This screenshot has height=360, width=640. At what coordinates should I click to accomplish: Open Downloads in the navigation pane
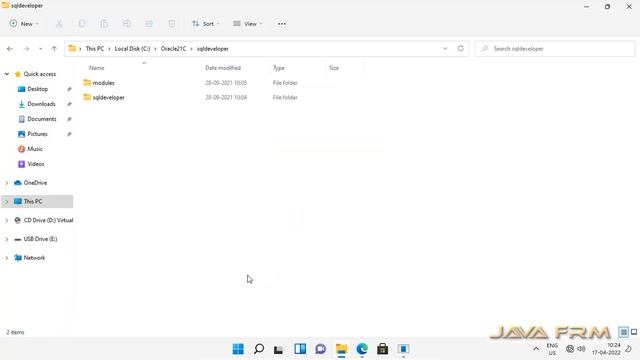pyautogui.click(x=41, y=104)
